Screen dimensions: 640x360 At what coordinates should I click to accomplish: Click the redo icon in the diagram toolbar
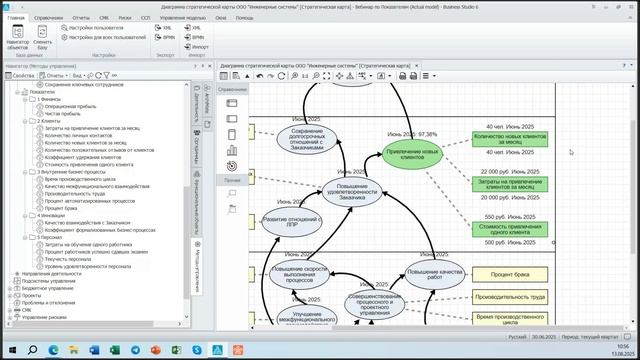[x=270, y=76]
